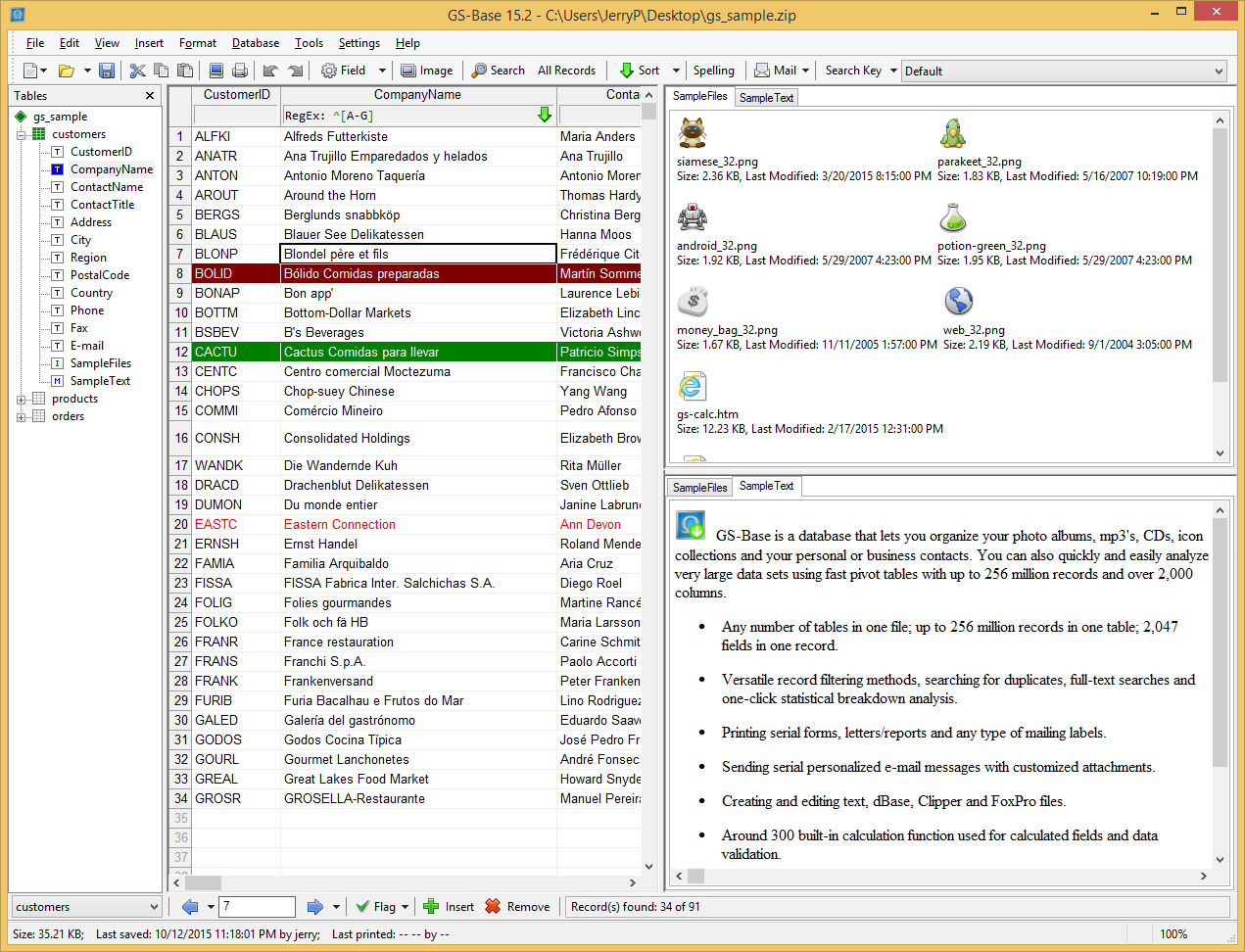Open the Edit menu
Viewport: 1245px width, 952px height.
click(x=70, y=43)
